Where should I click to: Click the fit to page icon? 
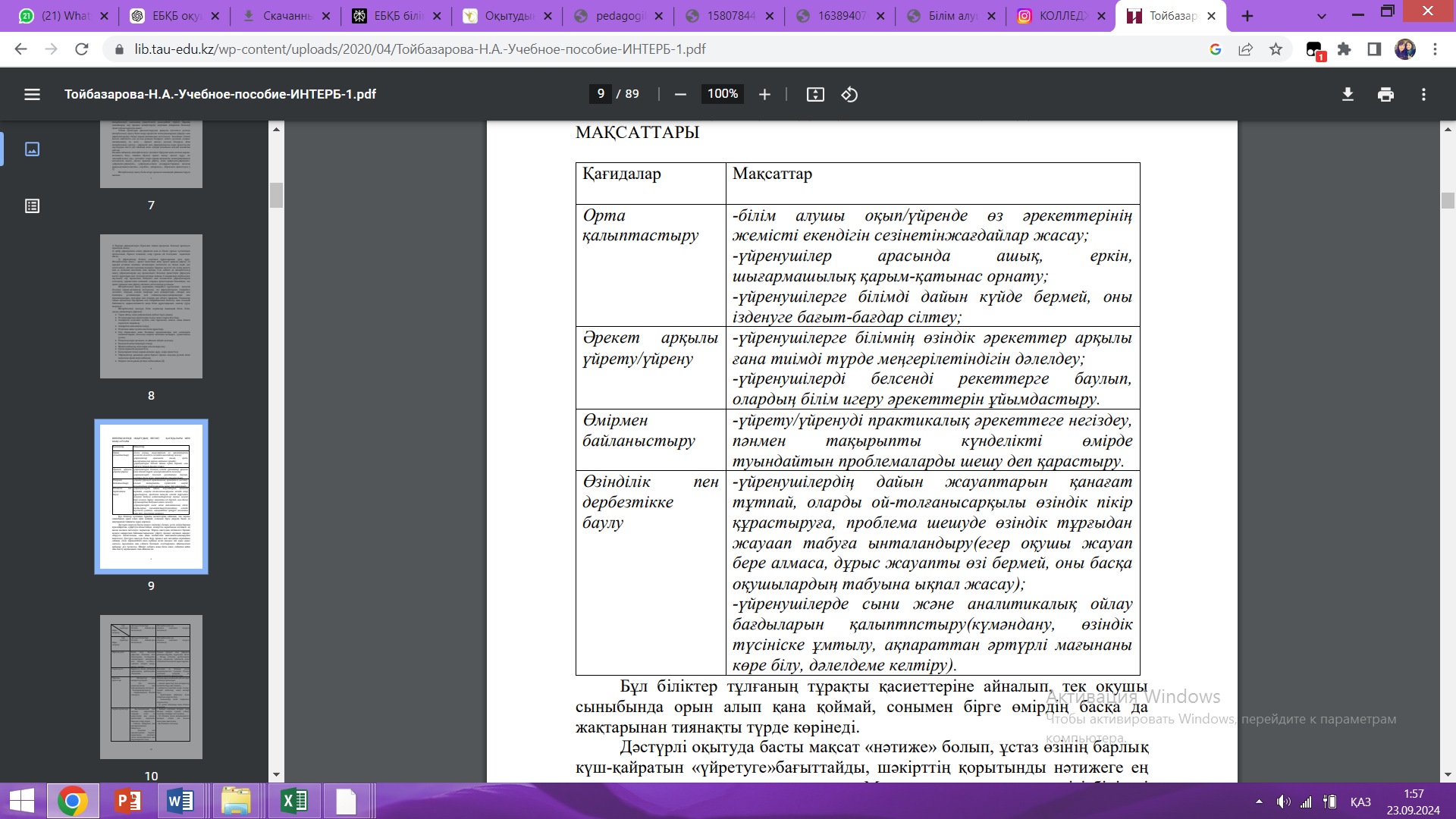(x=815, y=94)
